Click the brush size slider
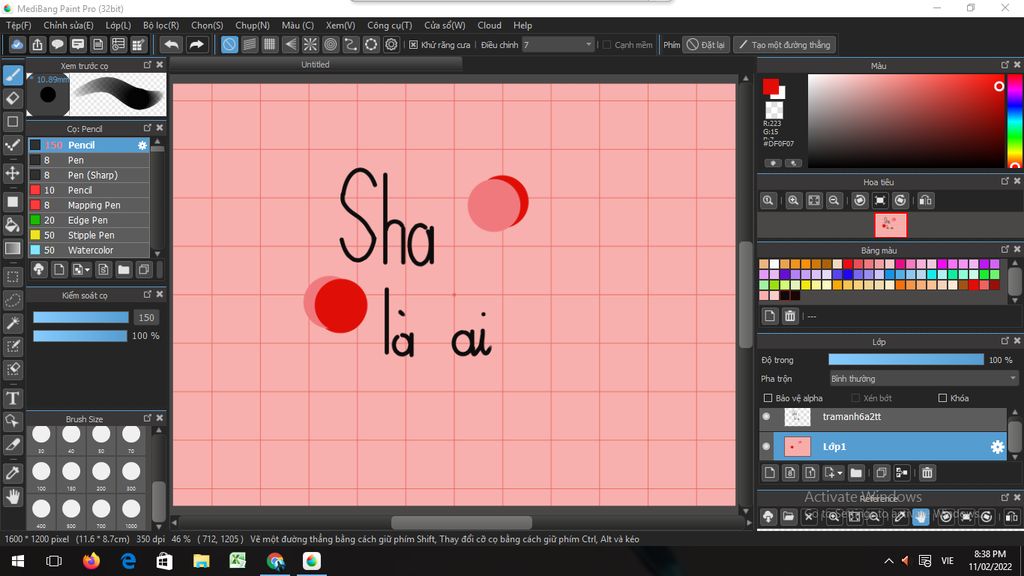 (x=81, y=317)
